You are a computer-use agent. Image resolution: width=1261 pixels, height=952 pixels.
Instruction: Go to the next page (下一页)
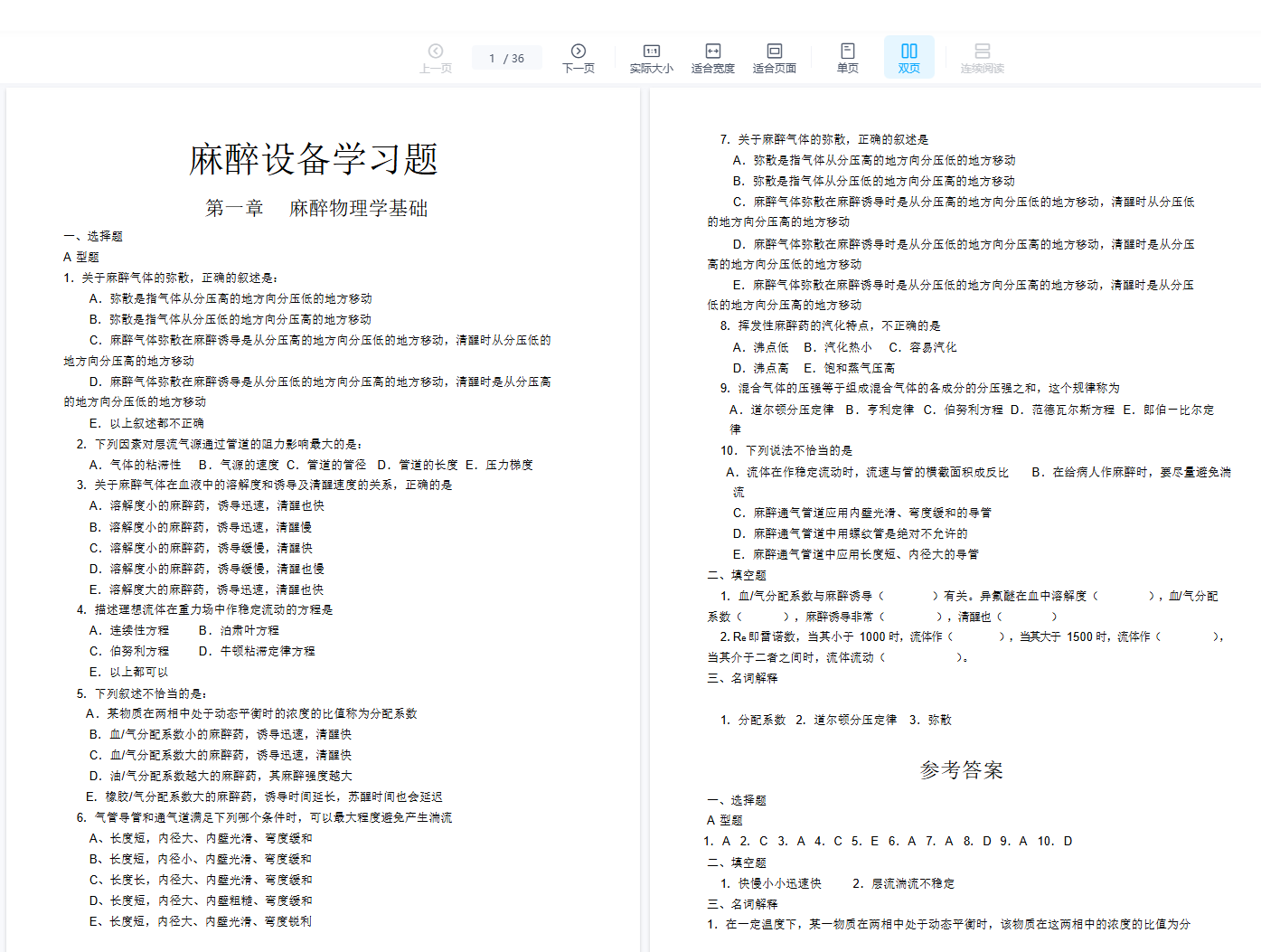tap(578, 58)
